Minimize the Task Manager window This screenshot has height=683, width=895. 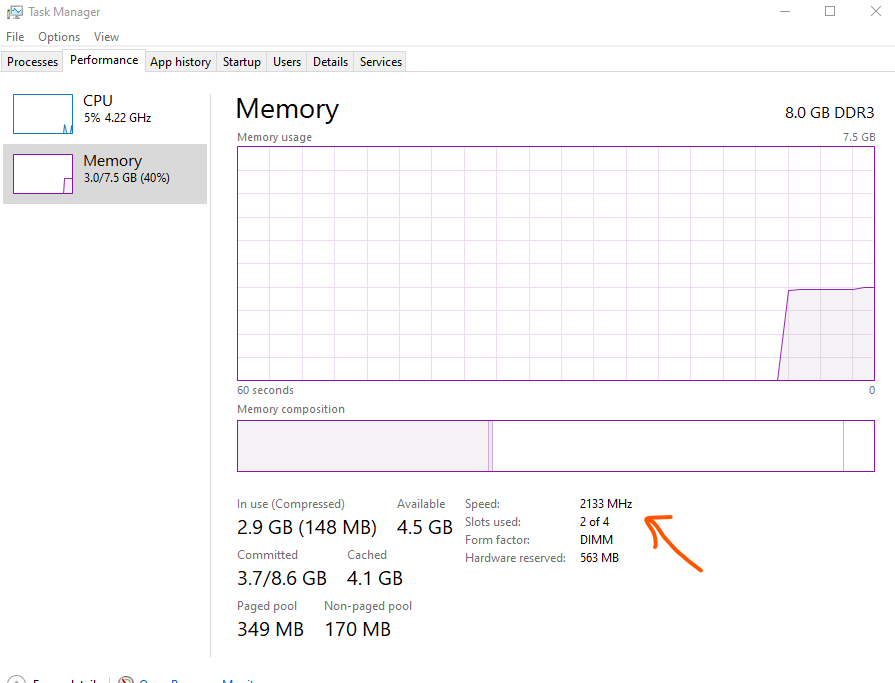pyautogui.click(x=785, y=11)
